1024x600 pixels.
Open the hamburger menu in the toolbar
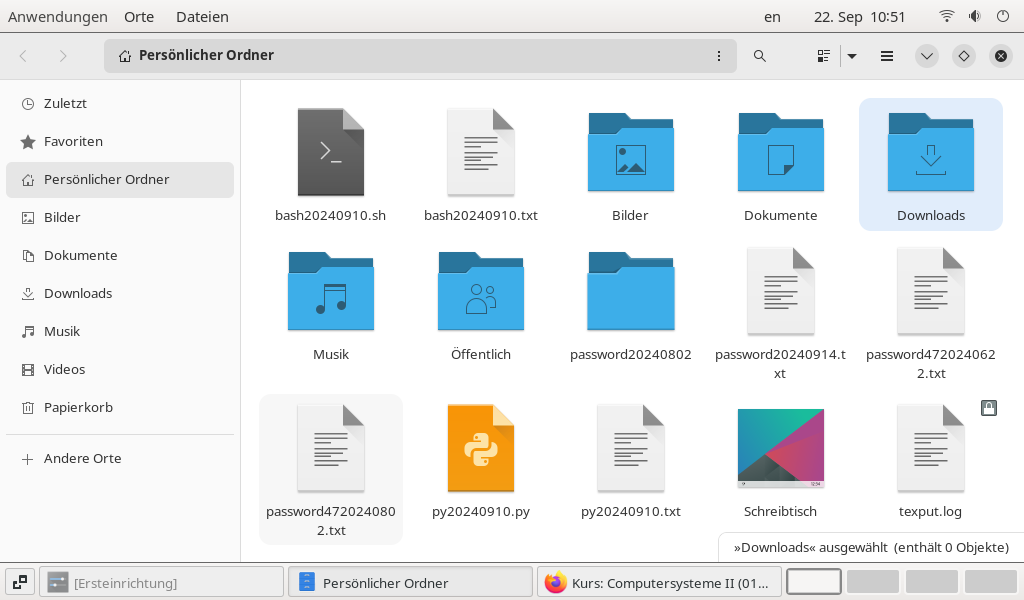point(886,56)
